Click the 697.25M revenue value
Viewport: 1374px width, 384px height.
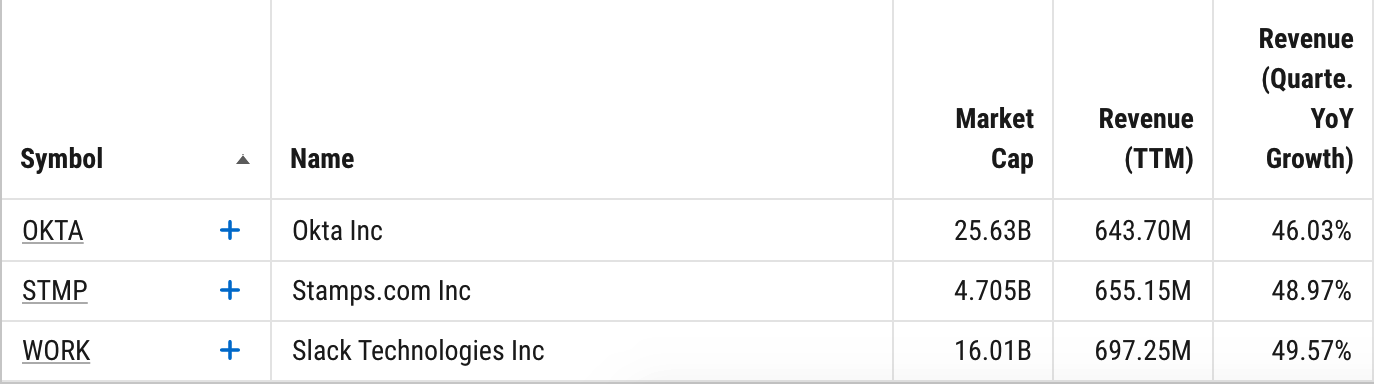(1145, 351)
